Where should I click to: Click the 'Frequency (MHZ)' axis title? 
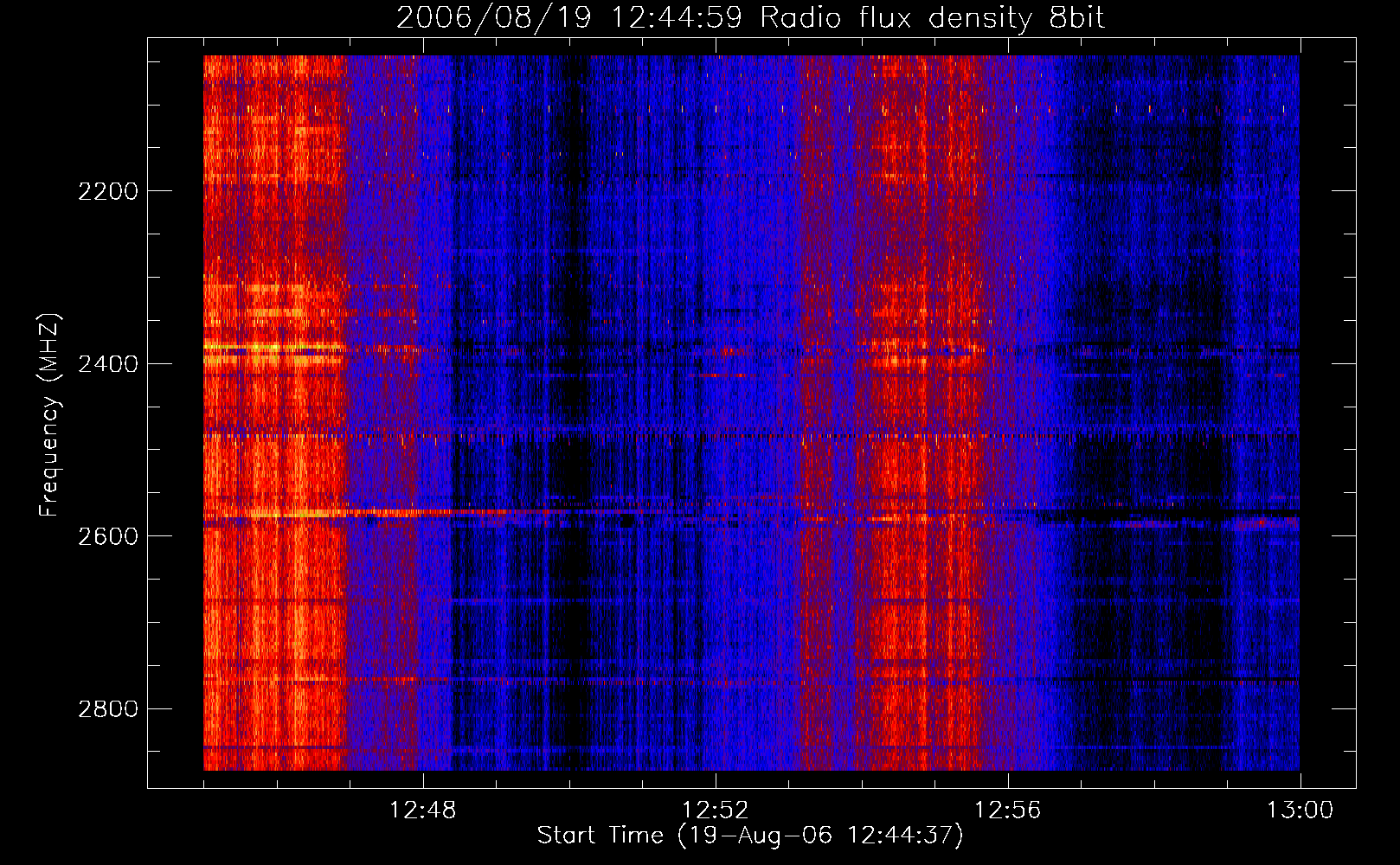point(50,414)
